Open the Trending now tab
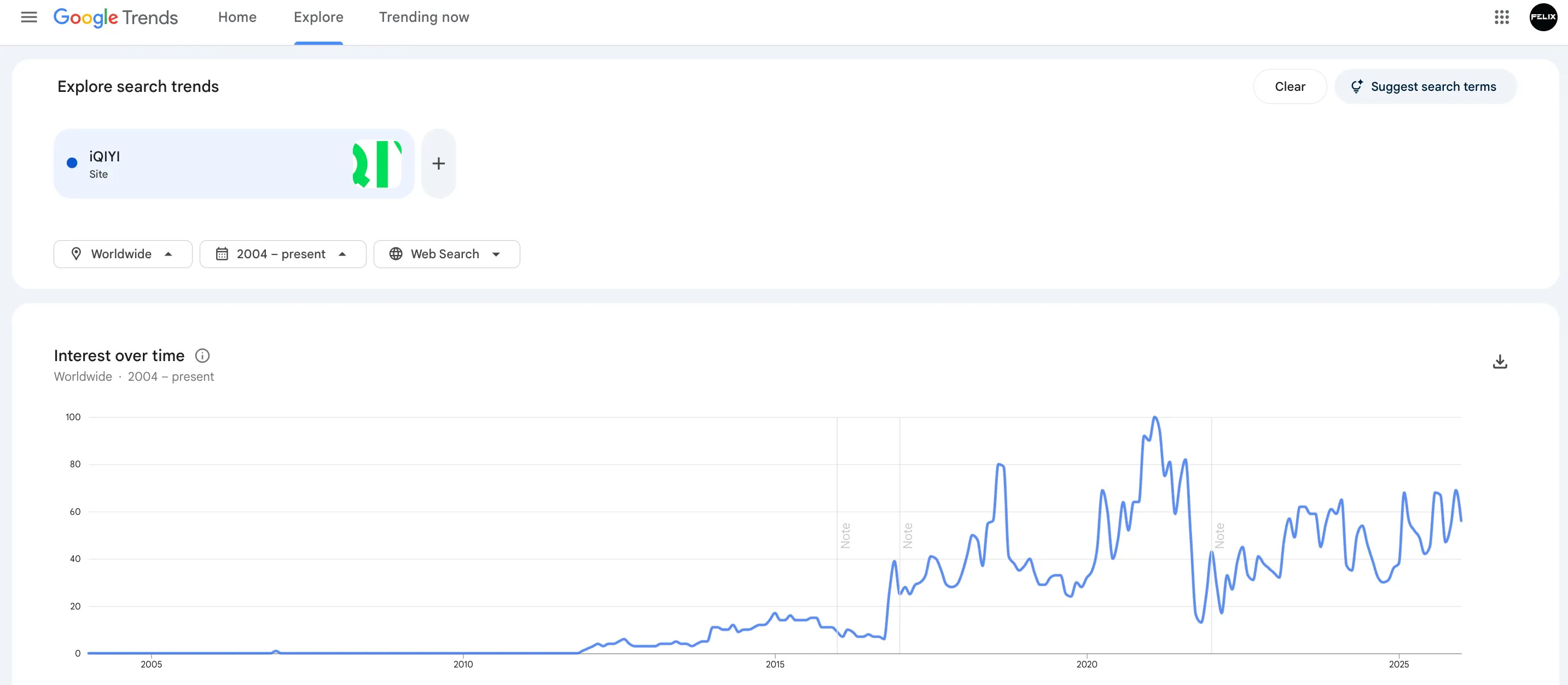The image size is (1568, 685). point(423,17)
